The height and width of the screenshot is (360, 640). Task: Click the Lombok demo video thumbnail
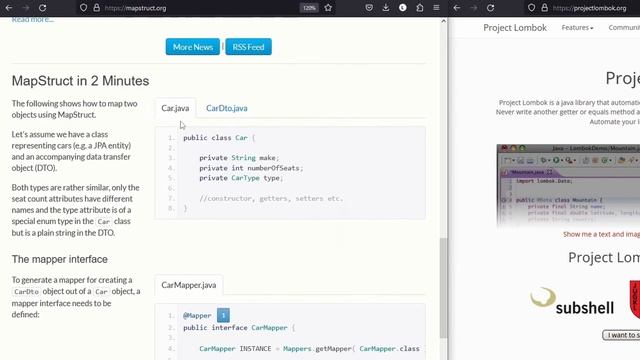tap(568, 185)
